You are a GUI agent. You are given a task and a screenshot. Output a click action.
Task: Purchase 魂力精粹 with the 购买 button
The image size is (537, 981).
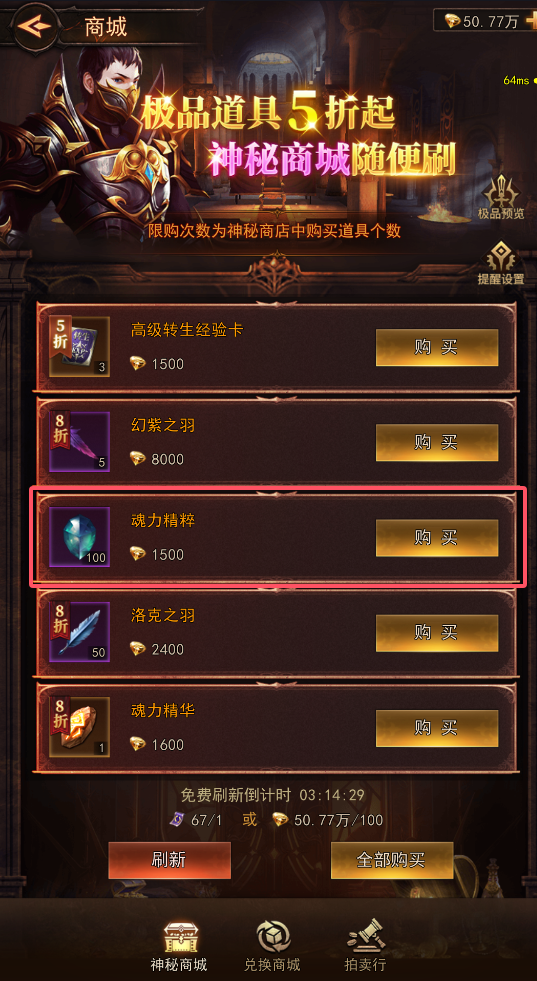point(437,537)
